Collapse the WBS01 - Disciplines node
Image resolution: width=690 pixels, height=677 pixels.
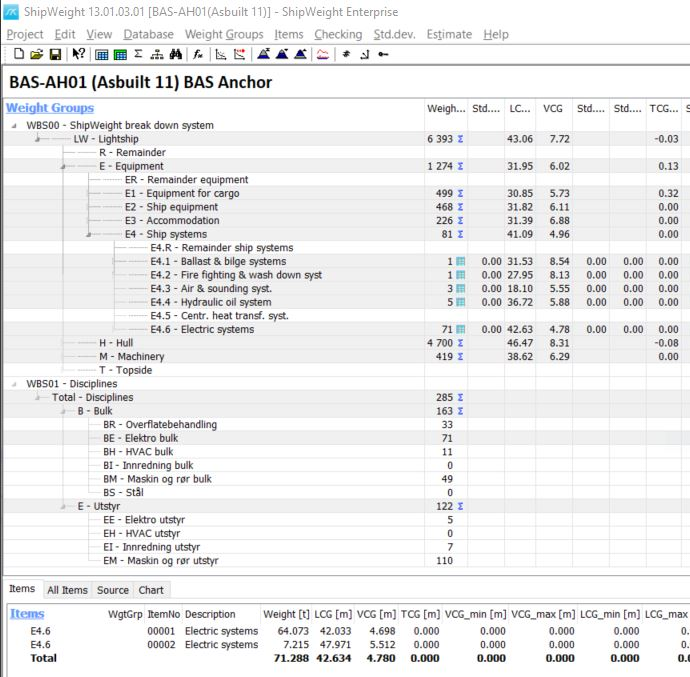pos(13,384)
